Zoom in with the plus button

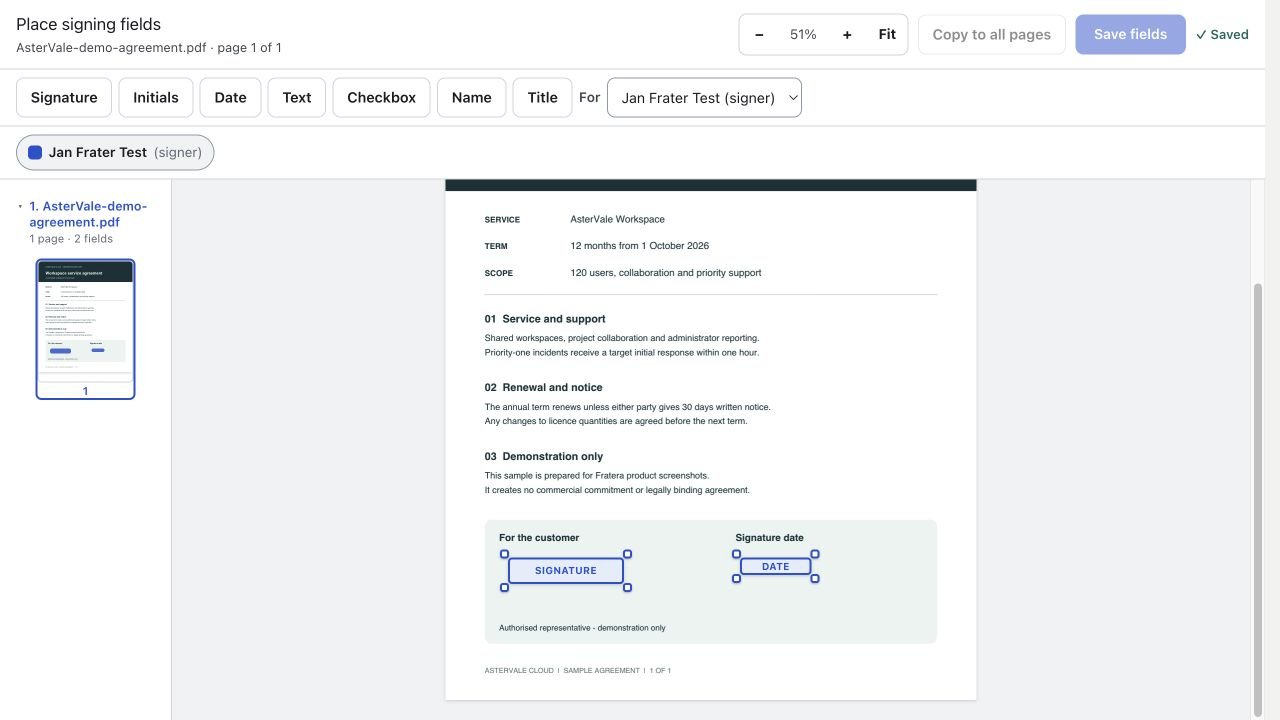pos(847,35)
